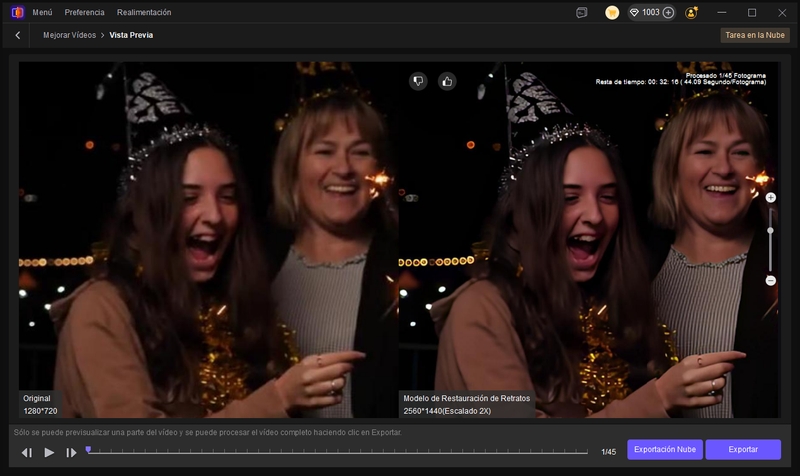
Task: Click the Exportar button
Action: pyautogui.click(x=742, y=450)
